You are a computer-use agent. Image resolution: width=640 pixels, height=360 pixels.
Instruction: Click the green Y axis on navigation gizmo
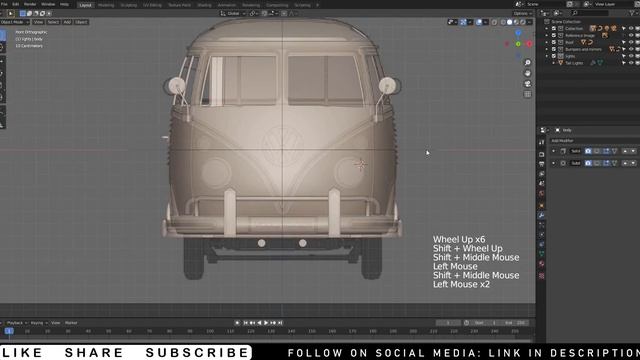[518, 44]
